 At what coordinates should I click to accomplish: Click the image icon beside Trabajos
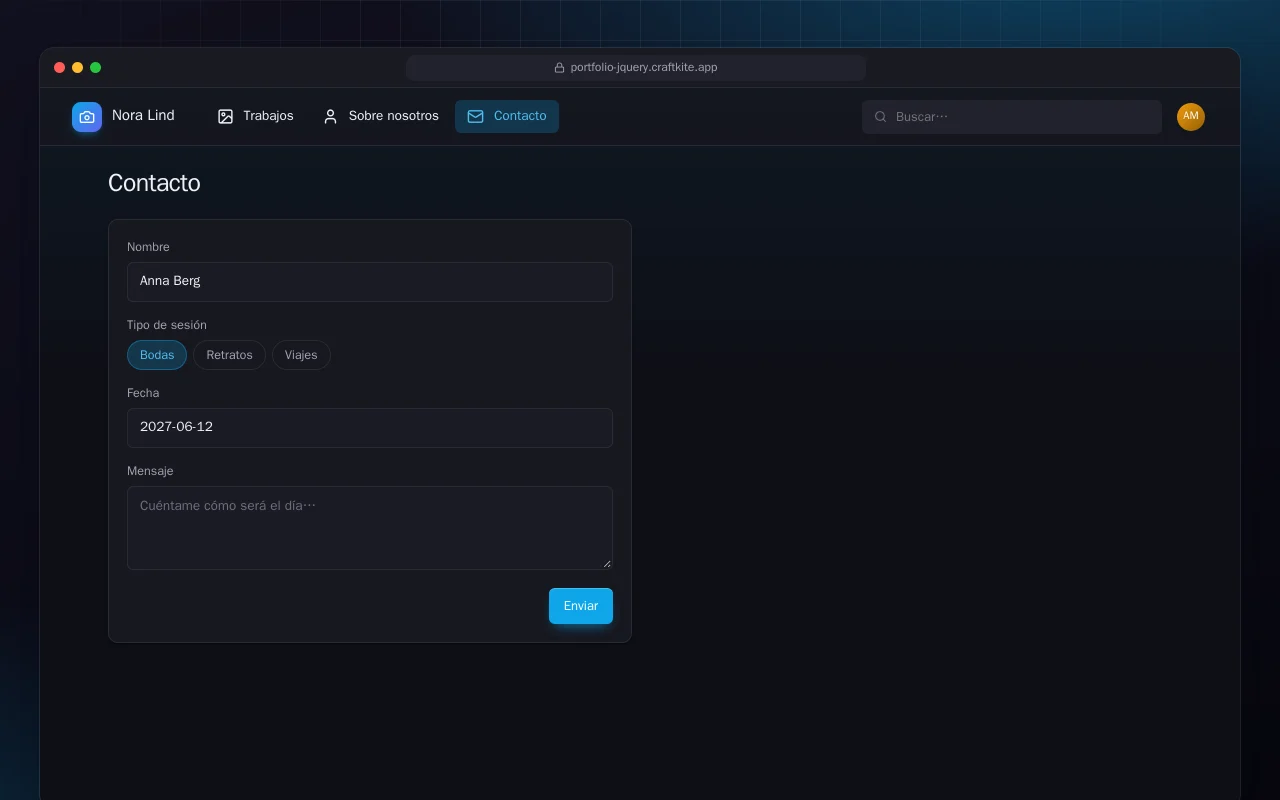tap(226, 117)
